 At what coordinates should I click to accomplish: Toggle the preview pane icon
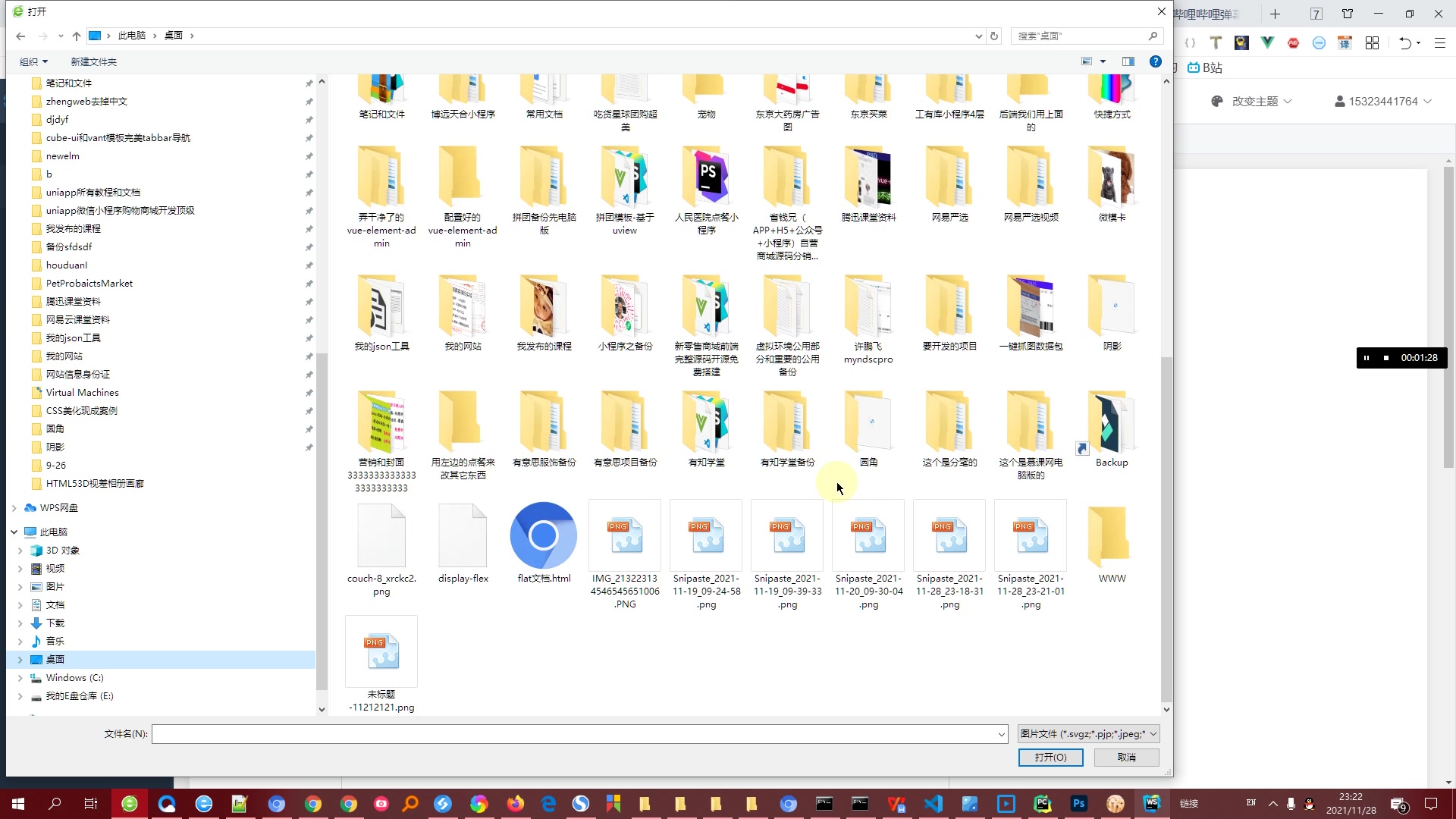[1128, 61]
